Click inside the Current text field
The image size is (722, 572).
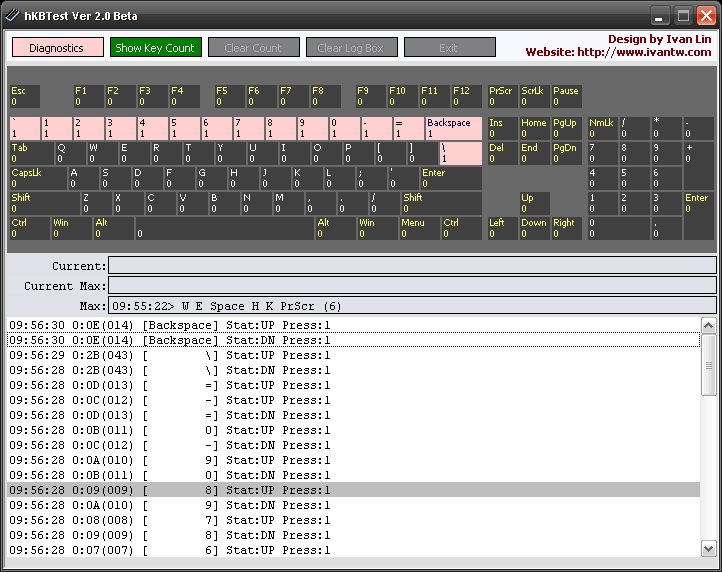(411, 266)
